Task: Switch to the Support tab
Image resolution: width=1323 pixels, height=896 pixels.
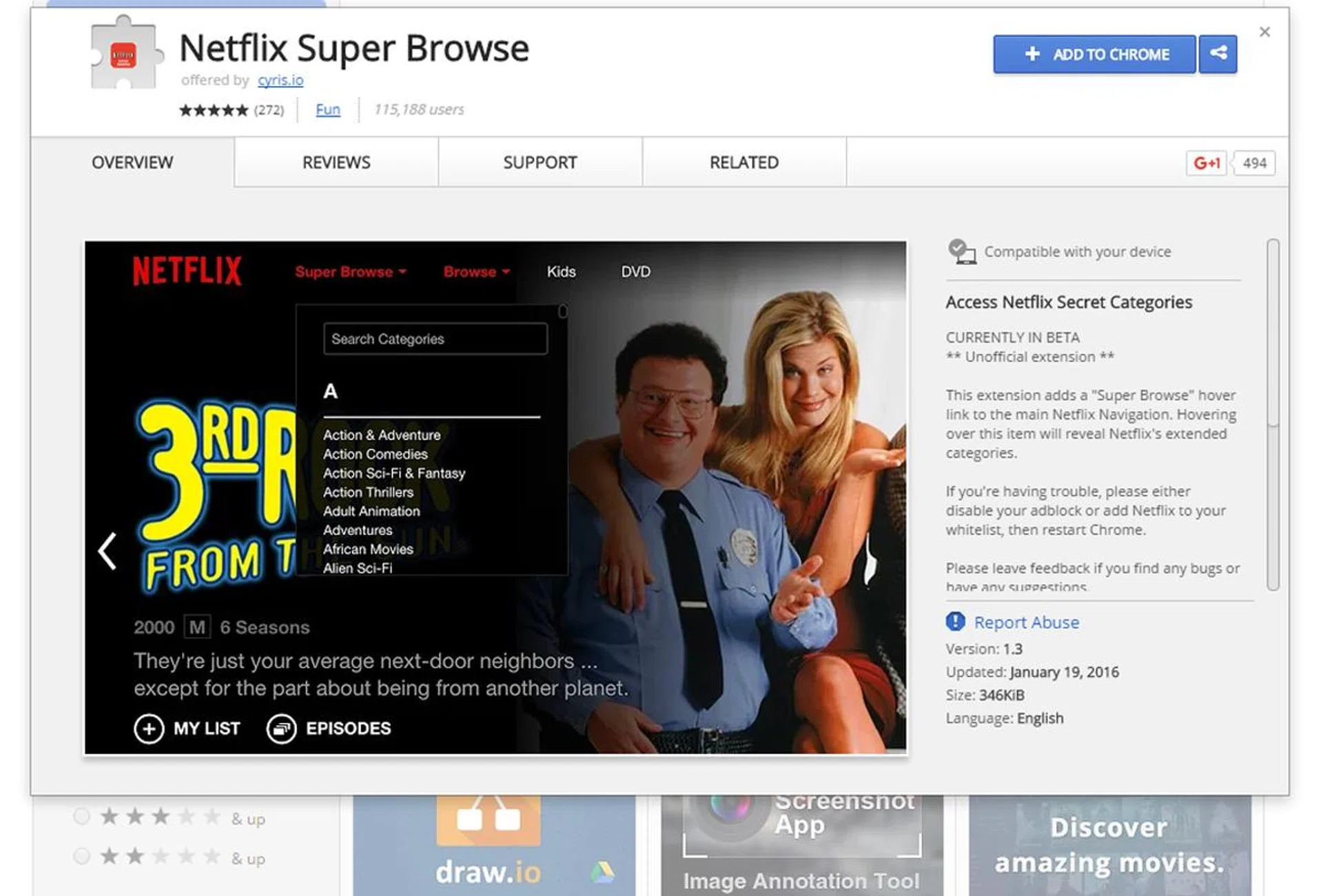Action: point(540,163)
